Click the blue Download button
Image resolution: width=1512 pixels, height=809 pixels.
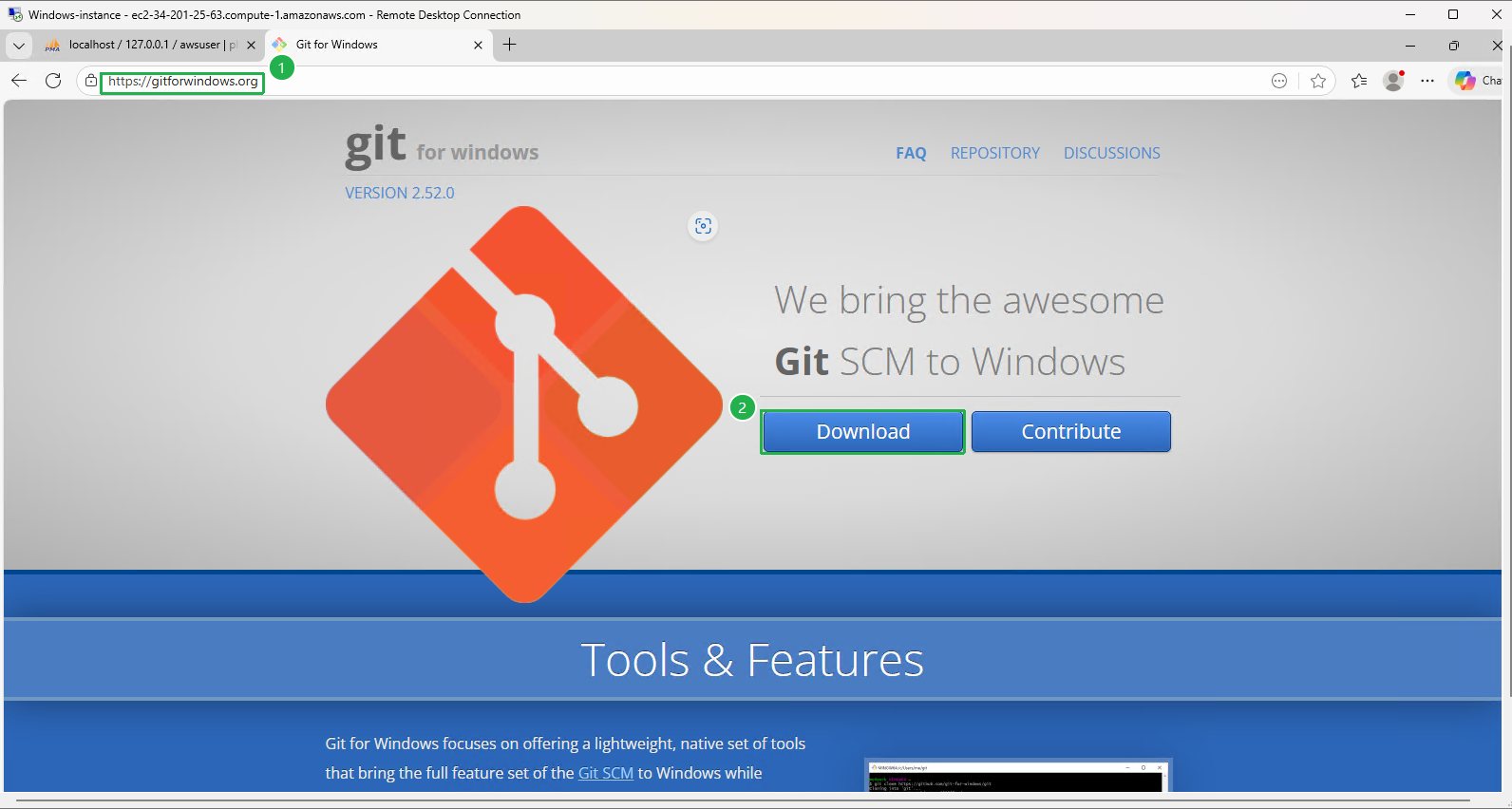pos(862,432)
